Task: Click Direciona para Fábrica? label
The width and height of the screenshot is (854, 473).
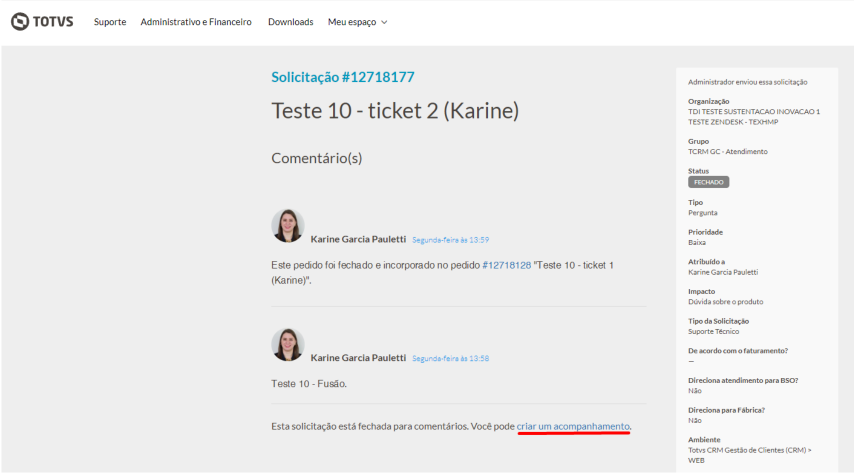Action: pos(726,410)
